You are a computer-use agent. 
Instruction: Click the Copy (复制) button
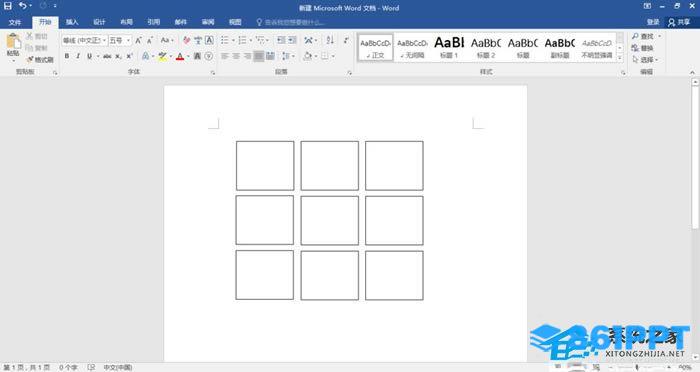coord(37,48)
